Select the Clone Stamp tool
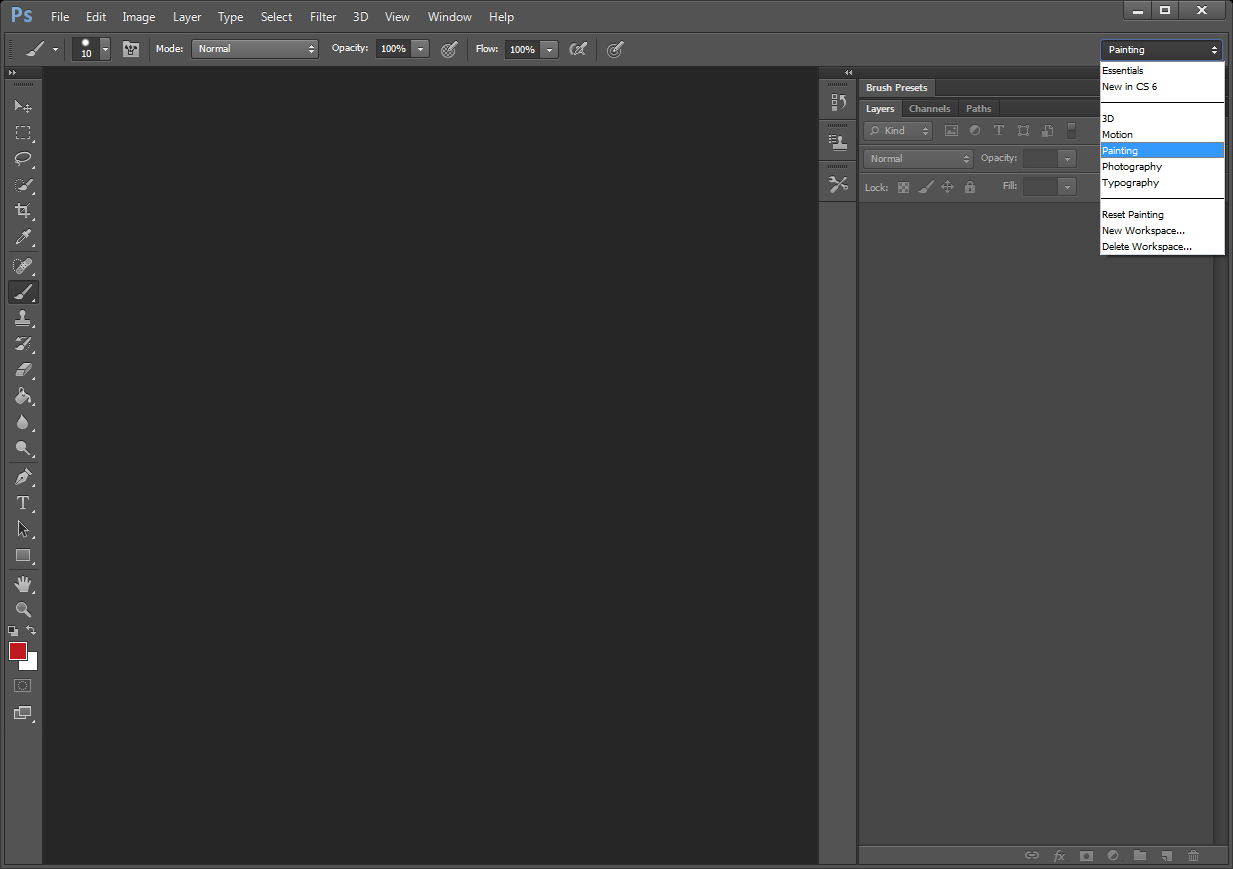 click(22, 318)
